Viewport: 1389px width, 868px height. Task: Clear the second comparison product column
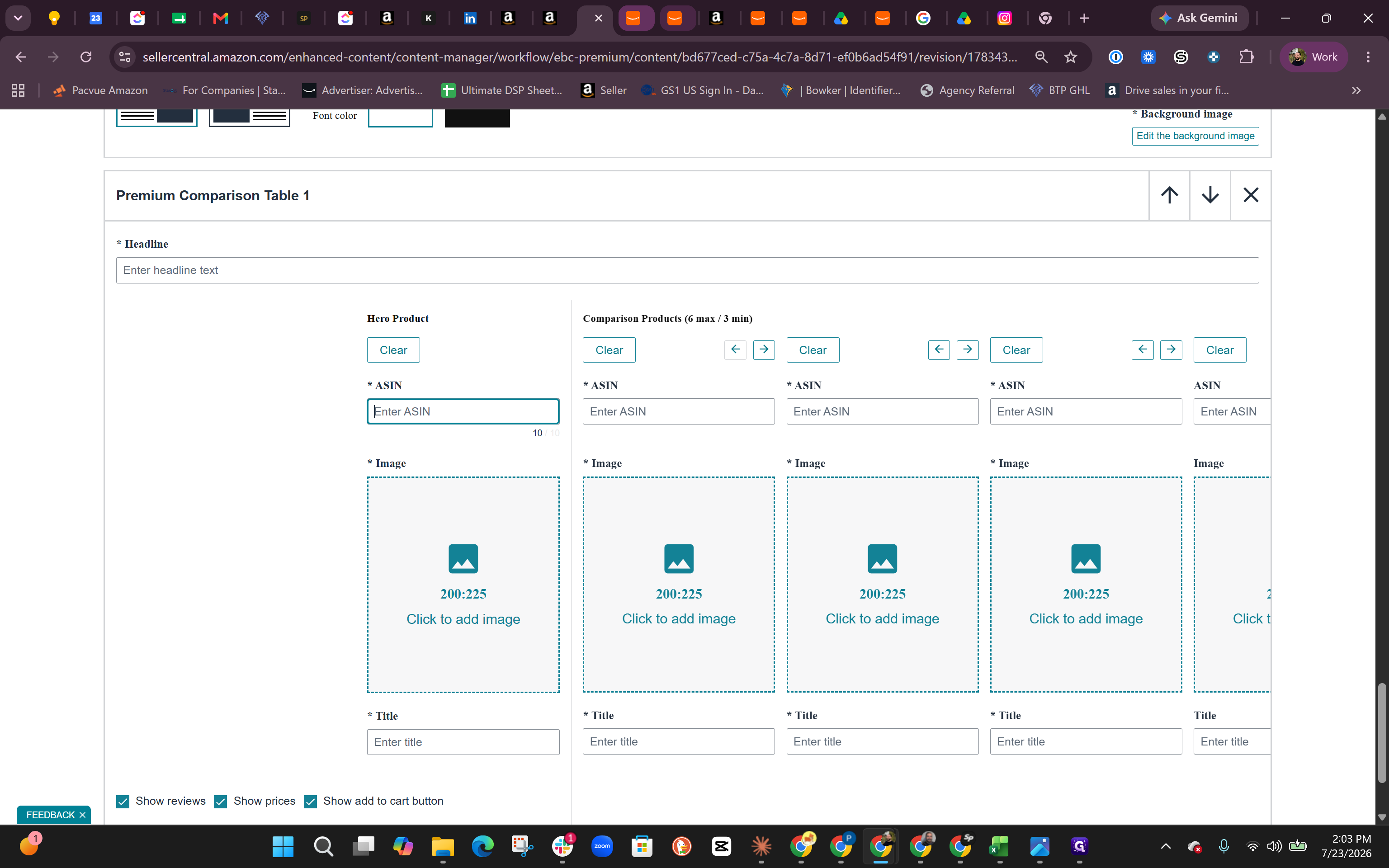tap(813, 349)
